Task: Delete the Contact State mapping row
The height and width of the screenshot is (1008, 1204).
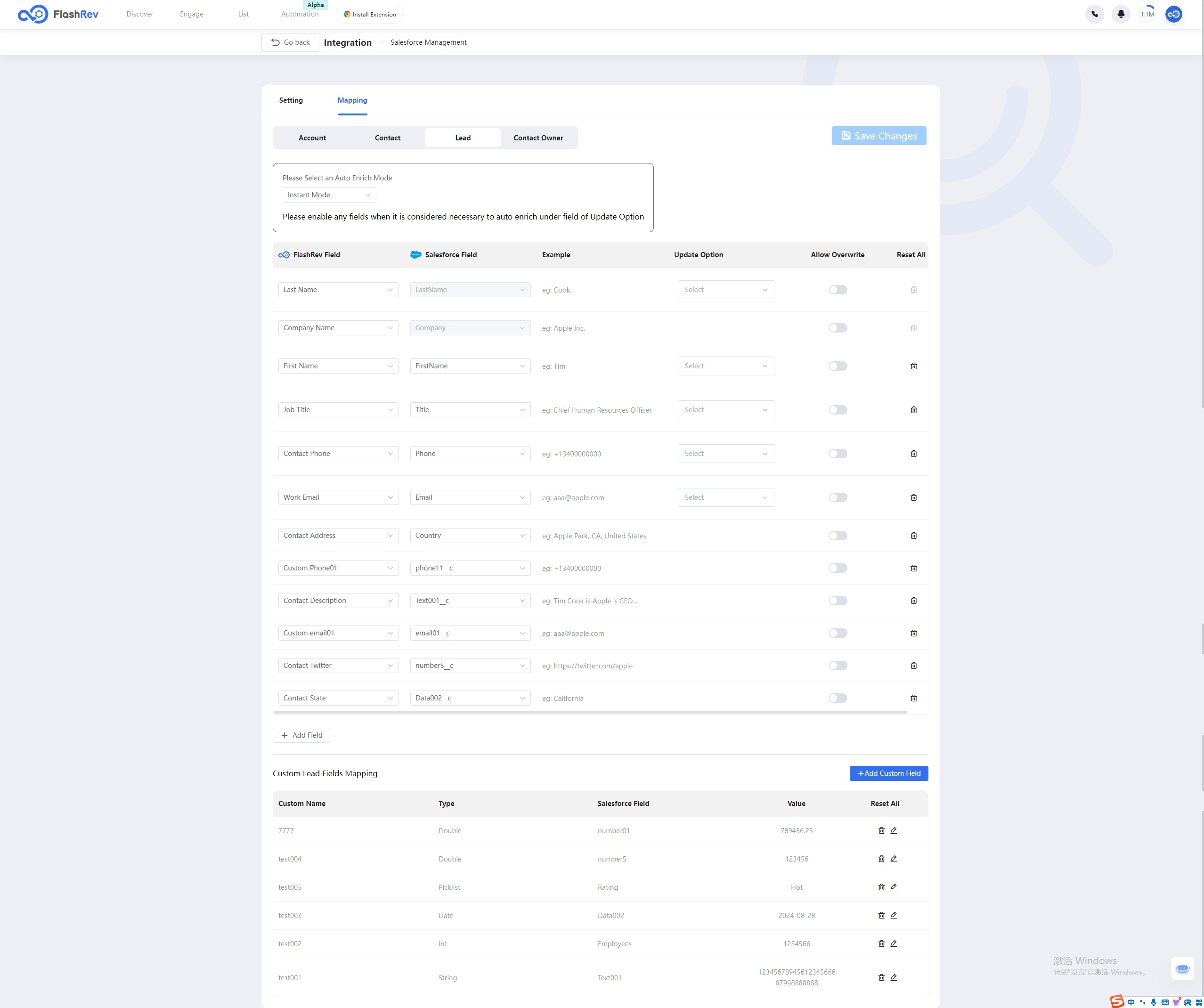Action: click(x=914, y=699)
